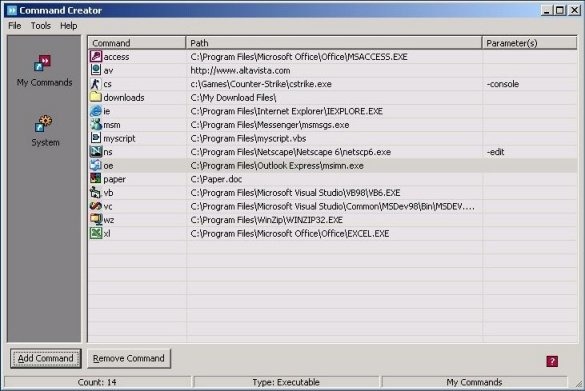Viewport: 585px width, 391px height.
Task: Click the ie Internet Explorer icon
Action: [96, 111]
